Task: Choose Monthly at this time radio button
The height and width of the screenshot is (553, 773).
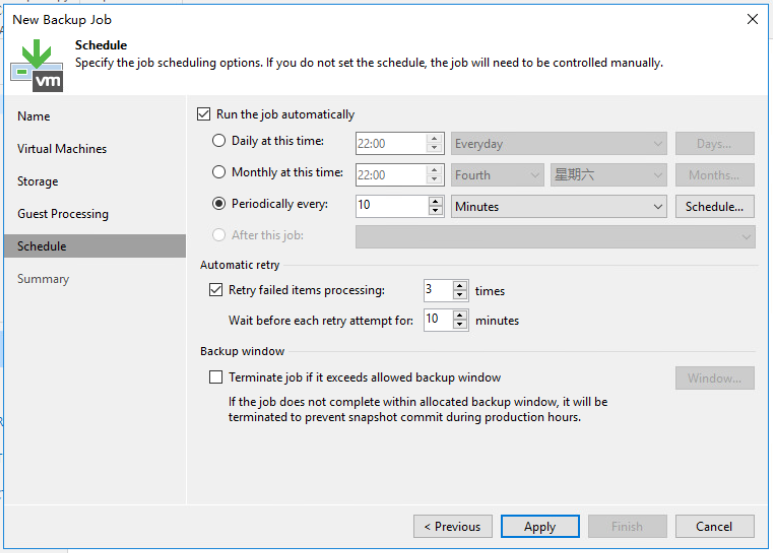Action: 219,172
